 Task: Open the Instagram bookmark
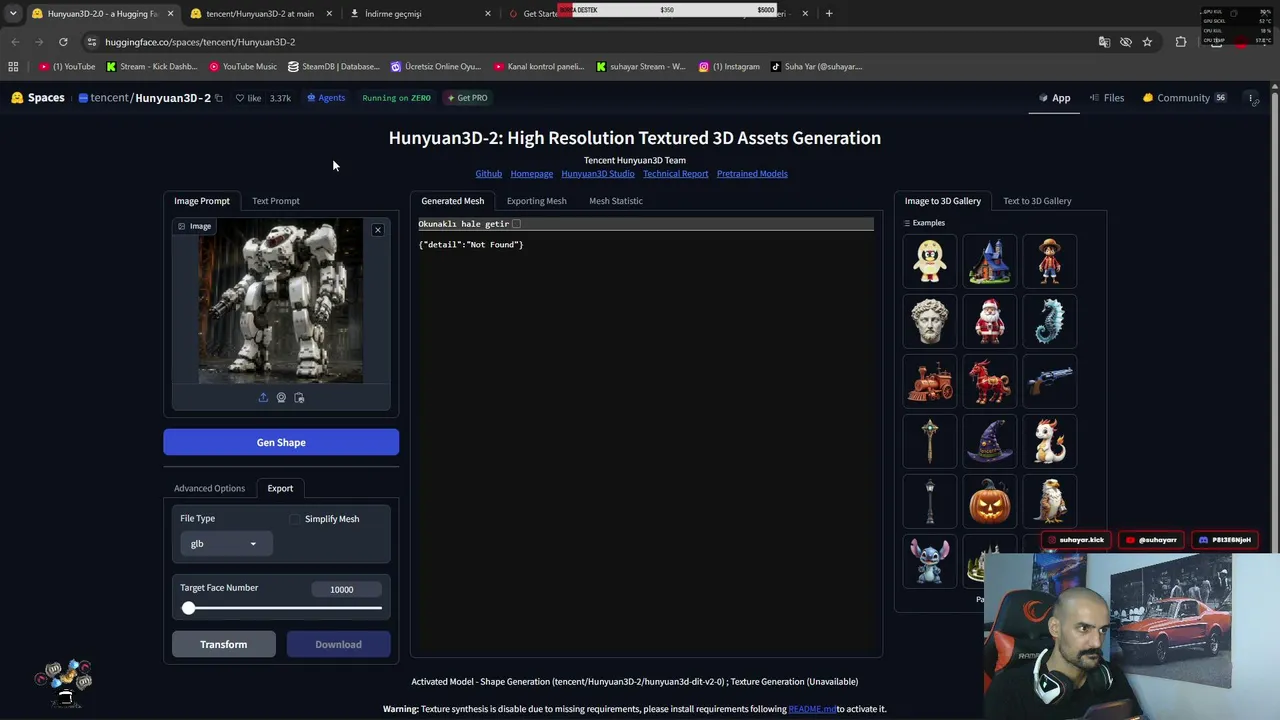tap(729, 67)
